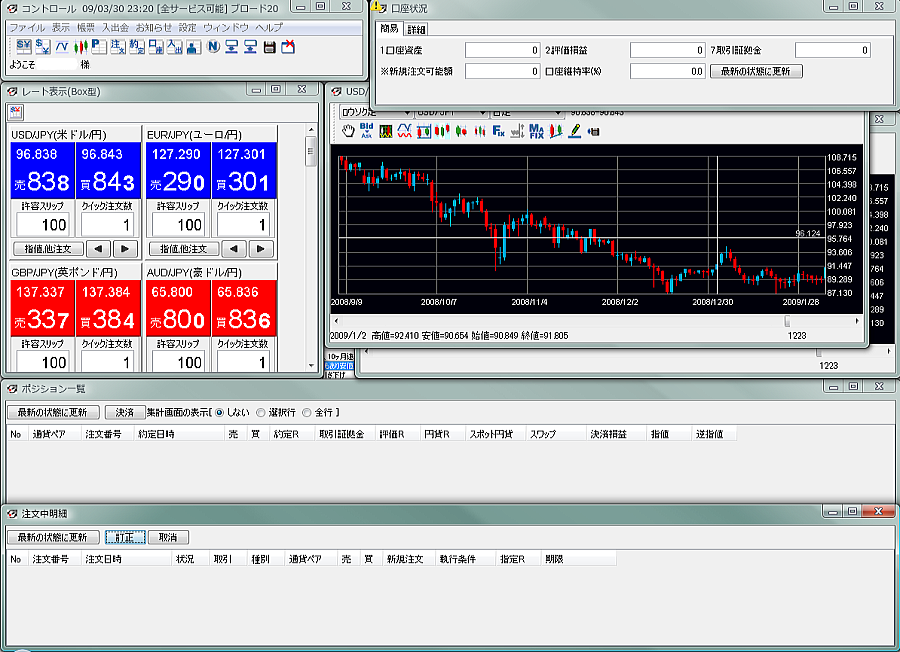
Task: Open the 口座 account status toolbar icon
Action: 156,46
